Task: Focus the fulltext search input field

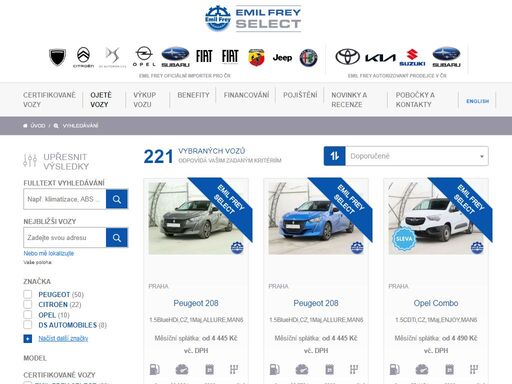Action: tap(65, 199)
